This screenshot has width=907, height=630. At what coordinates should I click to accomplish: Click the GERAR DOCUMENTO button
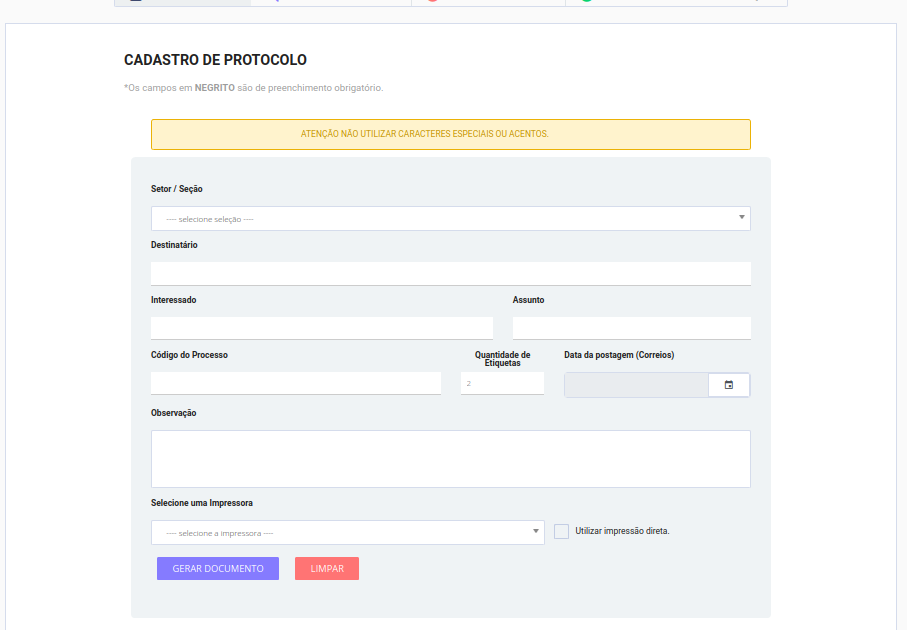tap(217, 569)
